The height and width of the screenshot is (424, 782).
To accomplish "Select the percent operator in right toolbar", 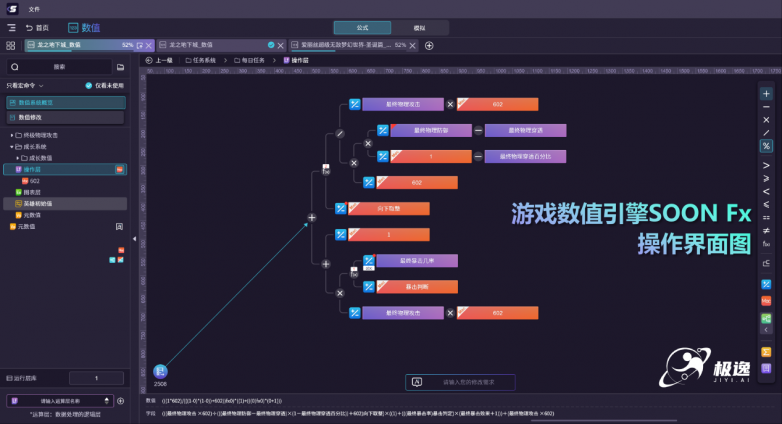I will click(x=766, y=145).
